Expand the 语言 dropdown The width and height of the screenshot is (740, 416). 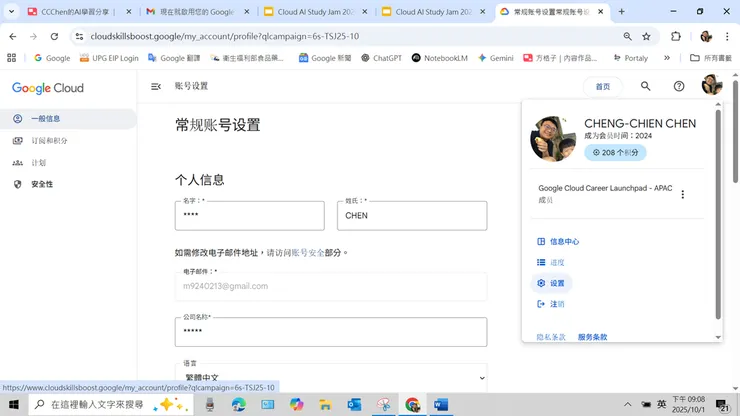331,377
